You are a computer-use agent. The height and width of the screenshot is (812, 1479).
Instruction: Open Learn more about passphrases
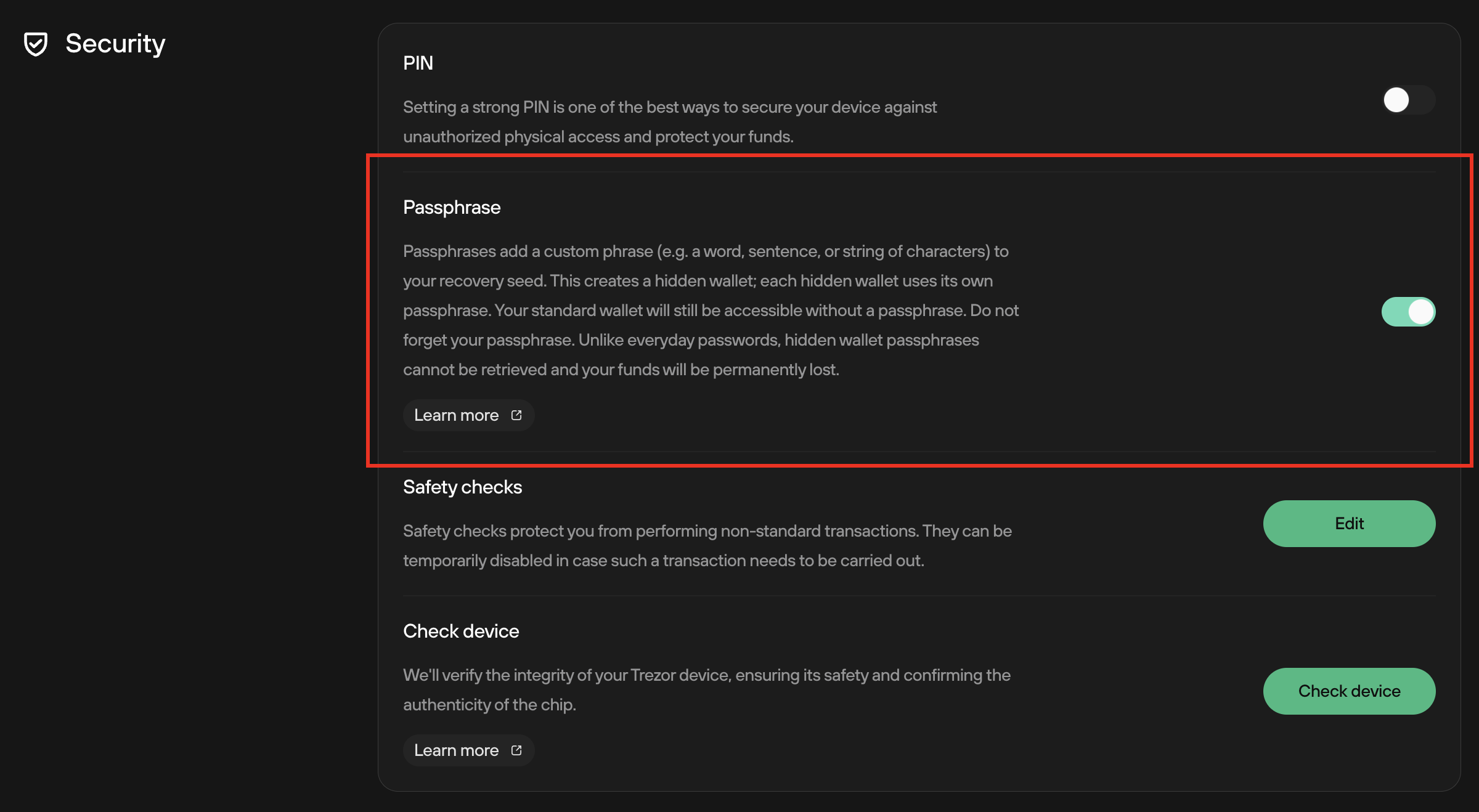[x=468, y=415]
